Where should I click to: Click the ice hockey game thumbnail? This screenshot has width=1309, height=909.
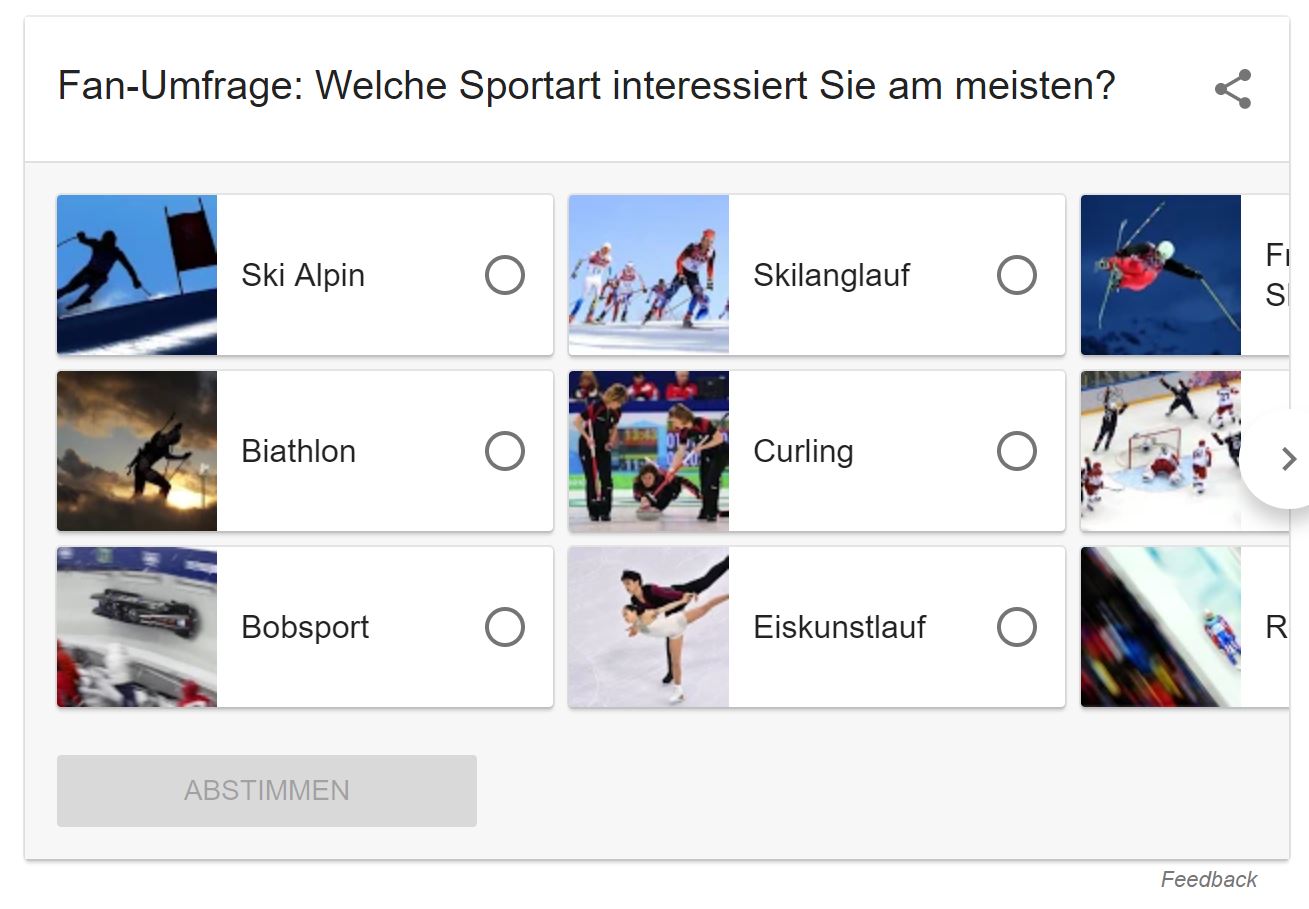click(x=1160, y=451)
